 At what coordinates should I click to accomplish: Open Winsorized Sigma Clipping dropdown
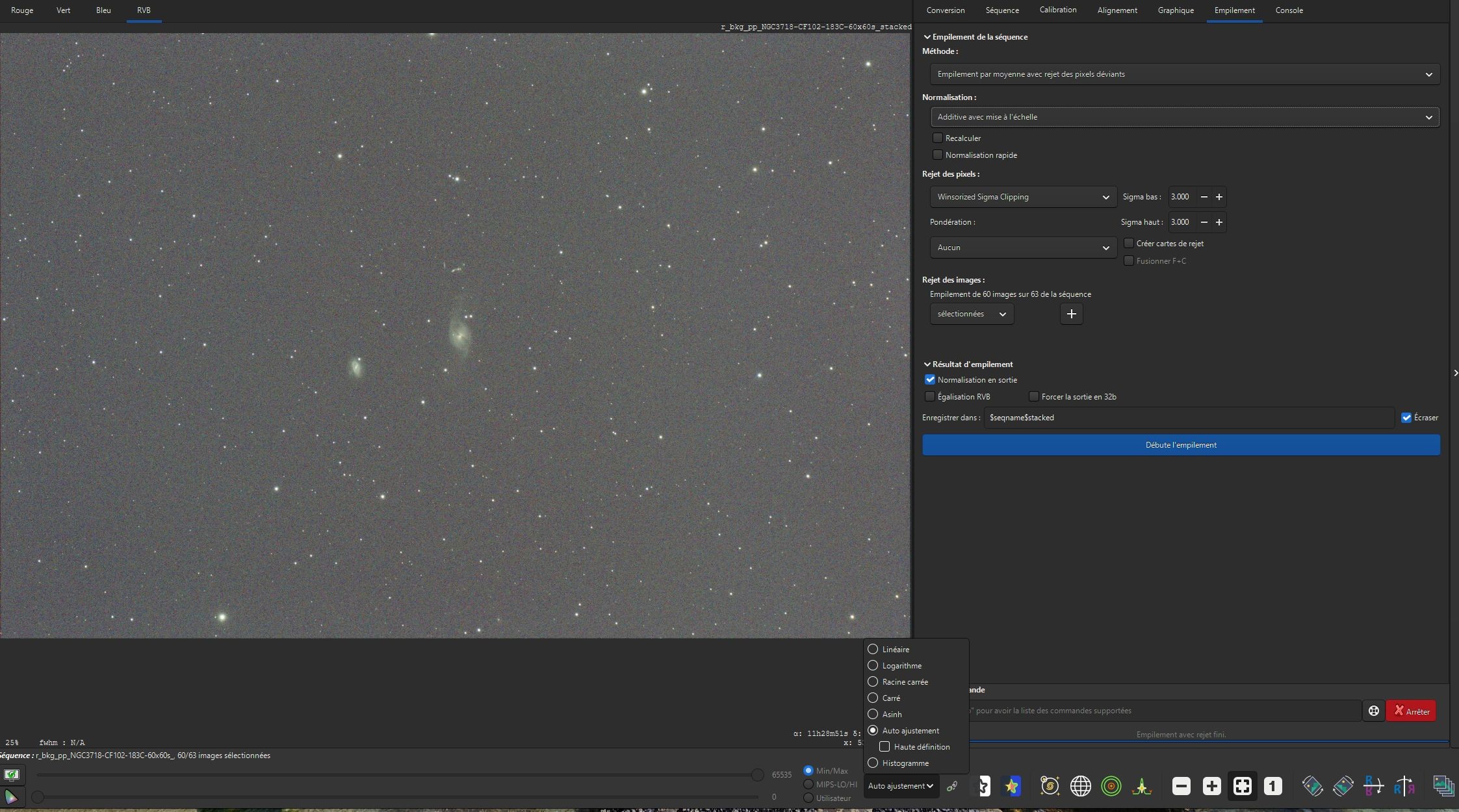[1024, 197]
